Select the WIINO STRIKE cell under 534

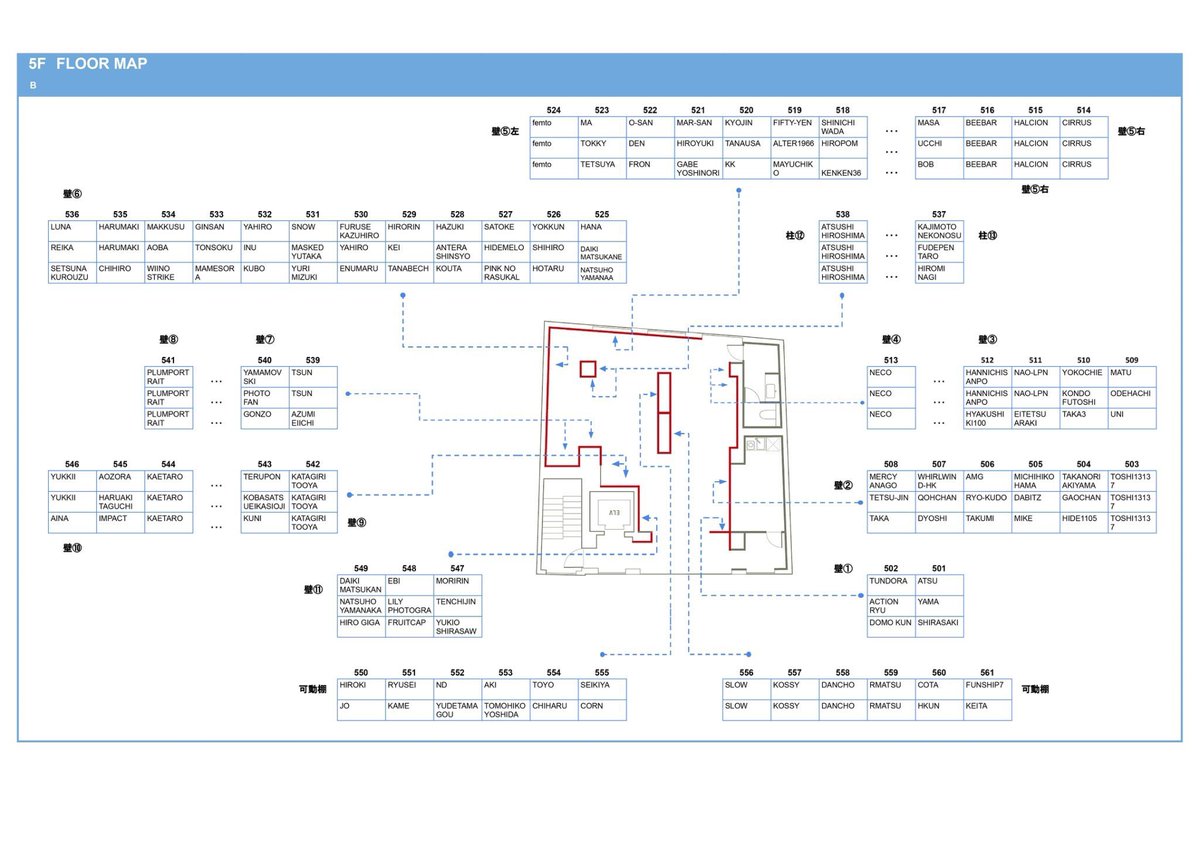pos(169,273)
